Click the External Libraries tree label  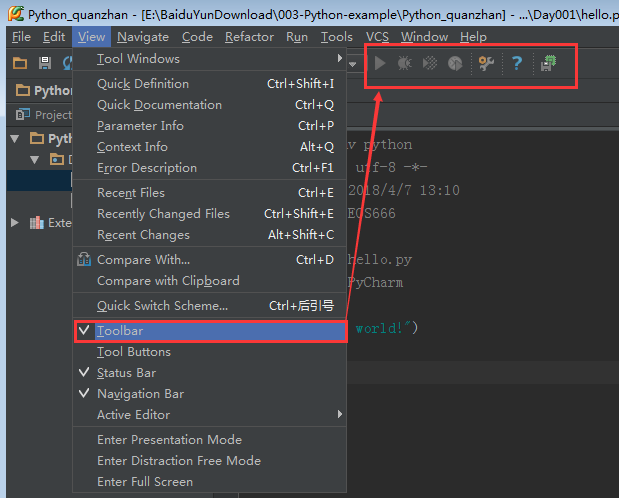click(x=60, y=223)
